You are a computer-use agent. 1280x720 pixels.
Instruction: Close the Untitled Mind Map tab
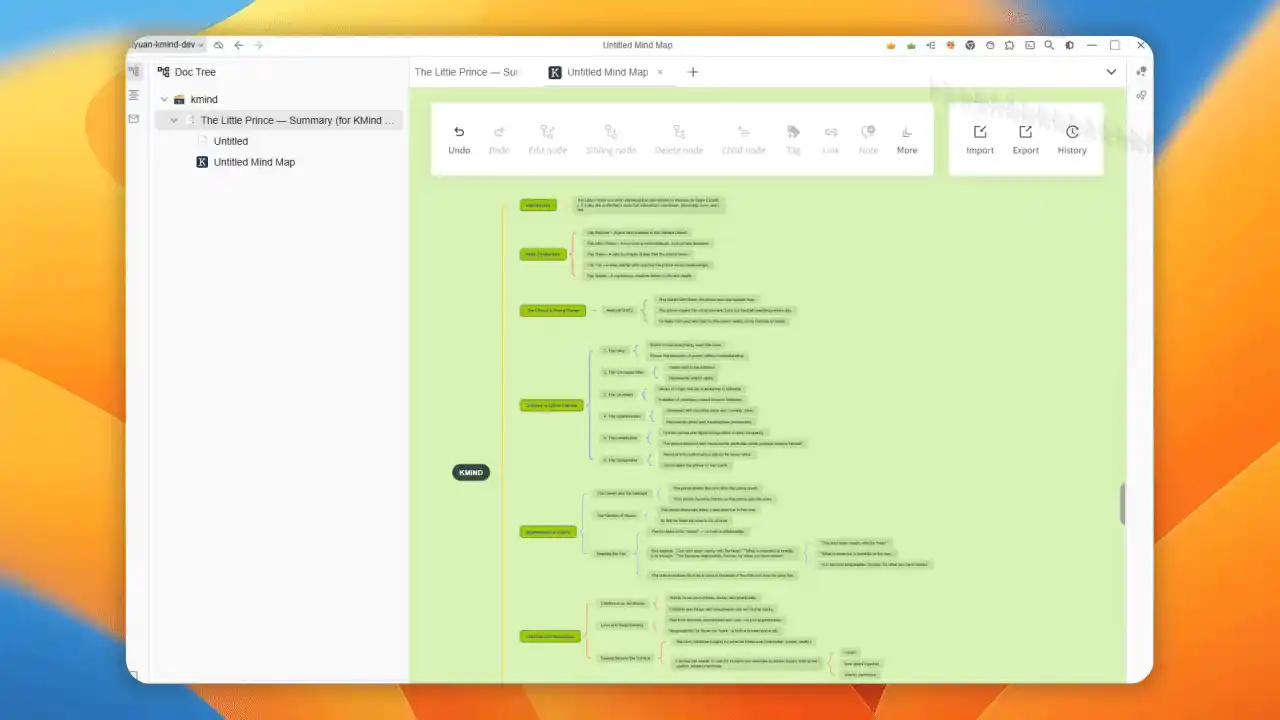click(x=660, y=72)
